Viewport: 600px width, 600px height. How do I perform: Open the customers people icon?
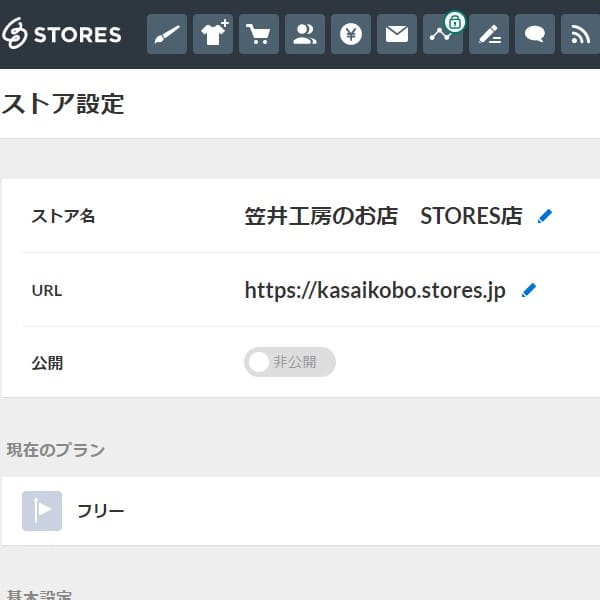pyautogui.click(x=305, y=34)
